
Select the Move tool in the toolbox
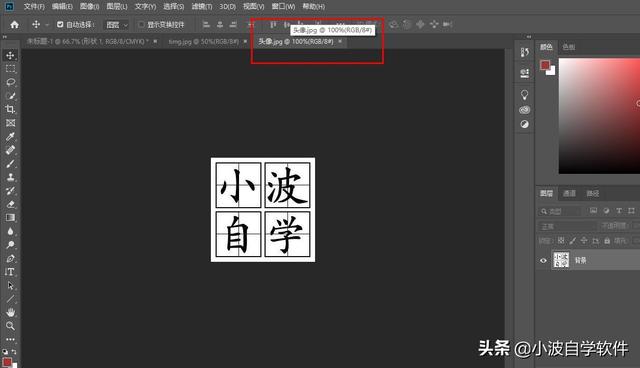pos(10,55)
